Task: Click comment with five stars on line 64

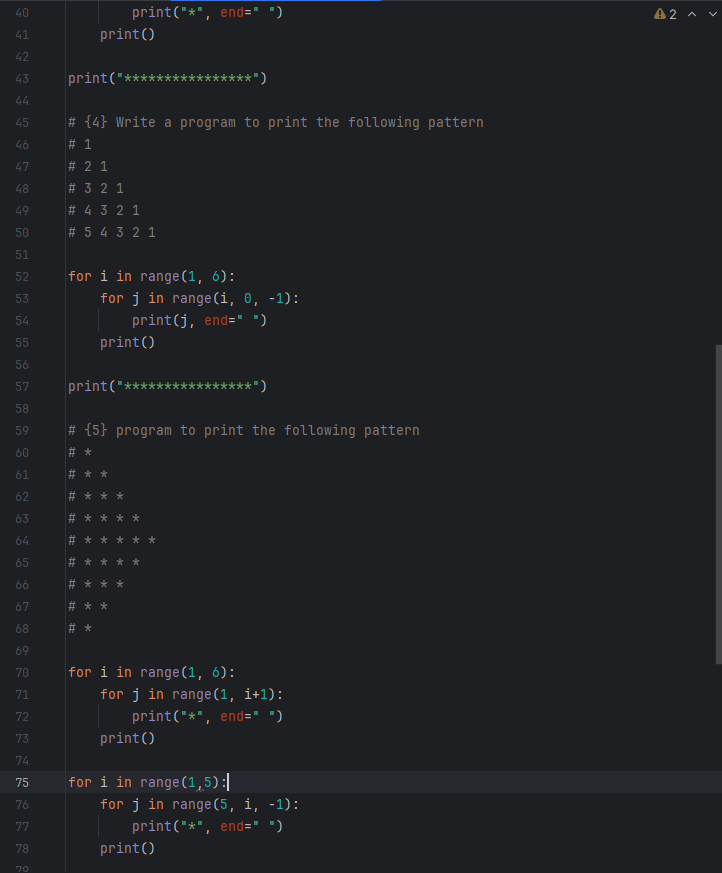Action: tap(112, 541)
